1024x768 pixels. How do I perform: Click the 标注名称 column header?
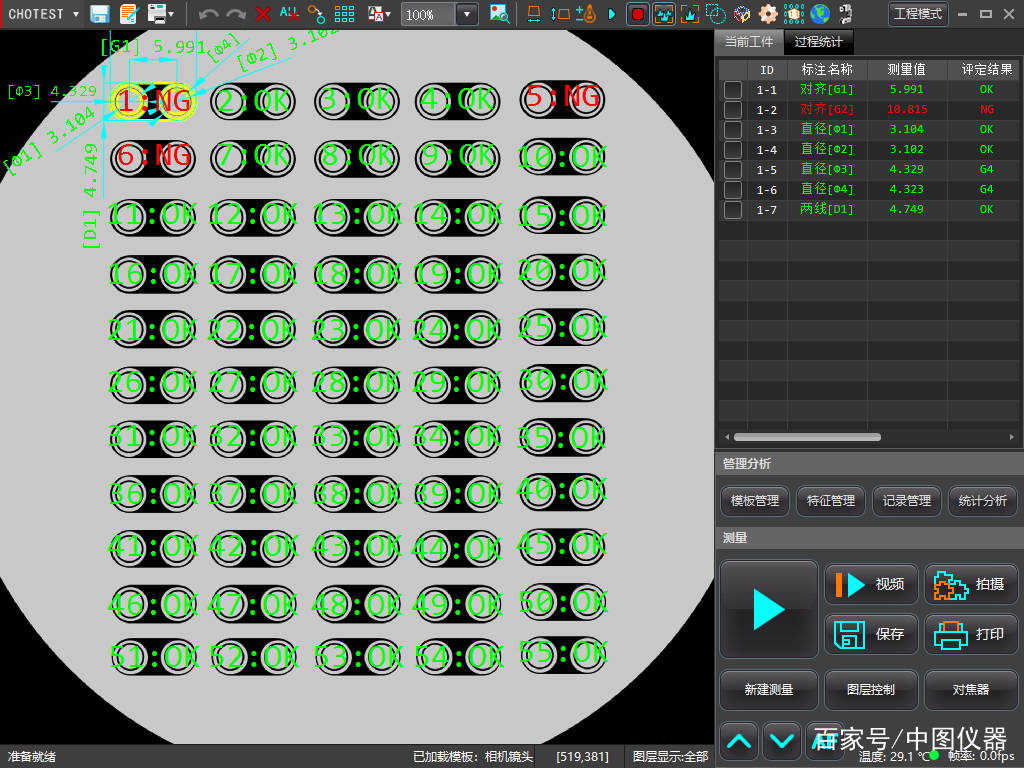[x=827, y=69]
